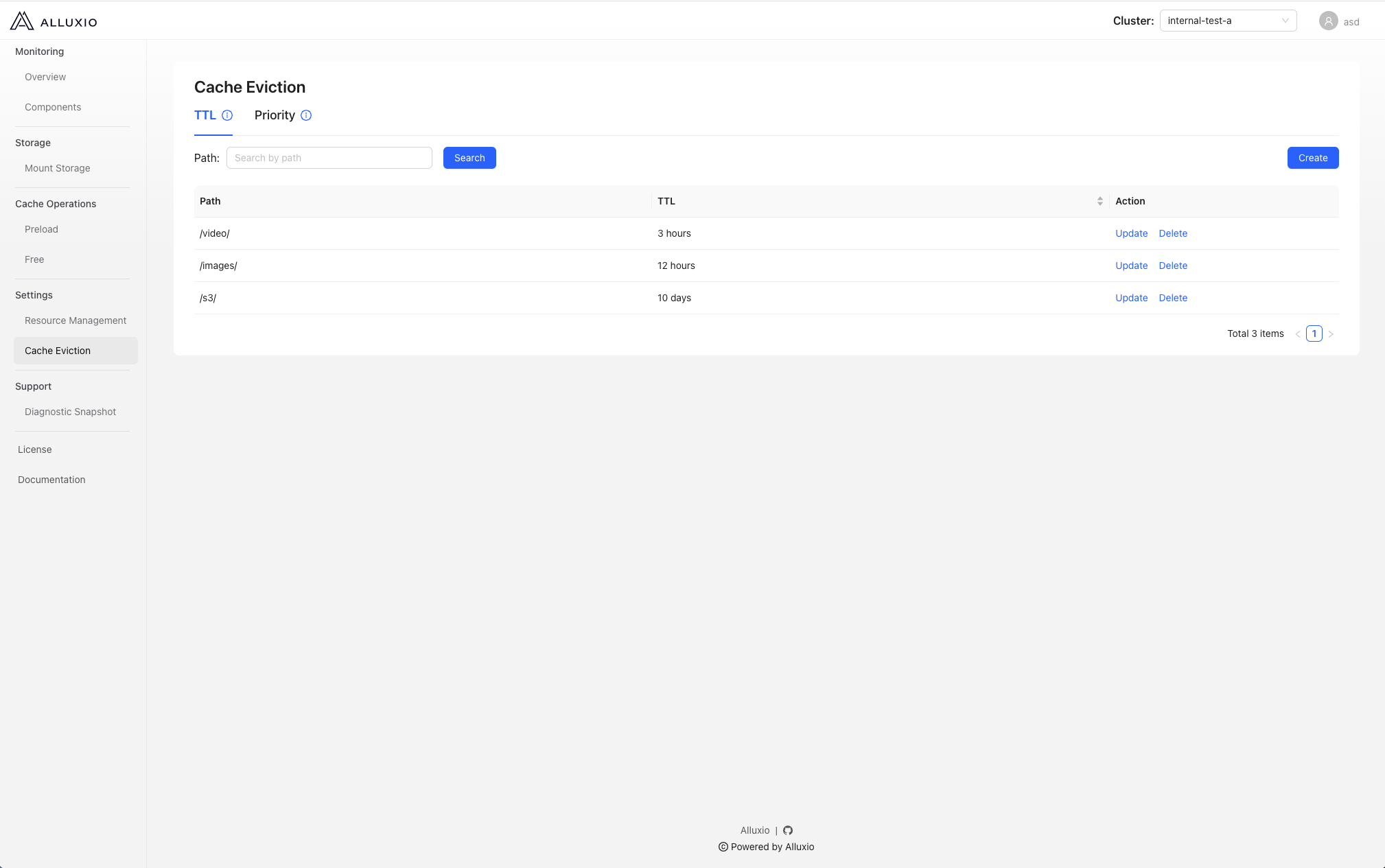Switch to the Priority tab

(x=275, y=115)
